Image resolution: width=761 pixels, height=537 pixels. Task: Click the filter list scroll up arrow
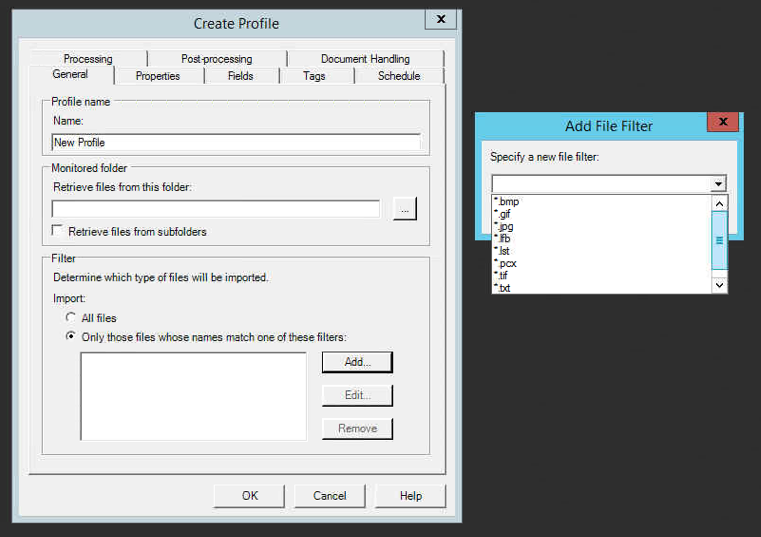click(x=719, y=203)
